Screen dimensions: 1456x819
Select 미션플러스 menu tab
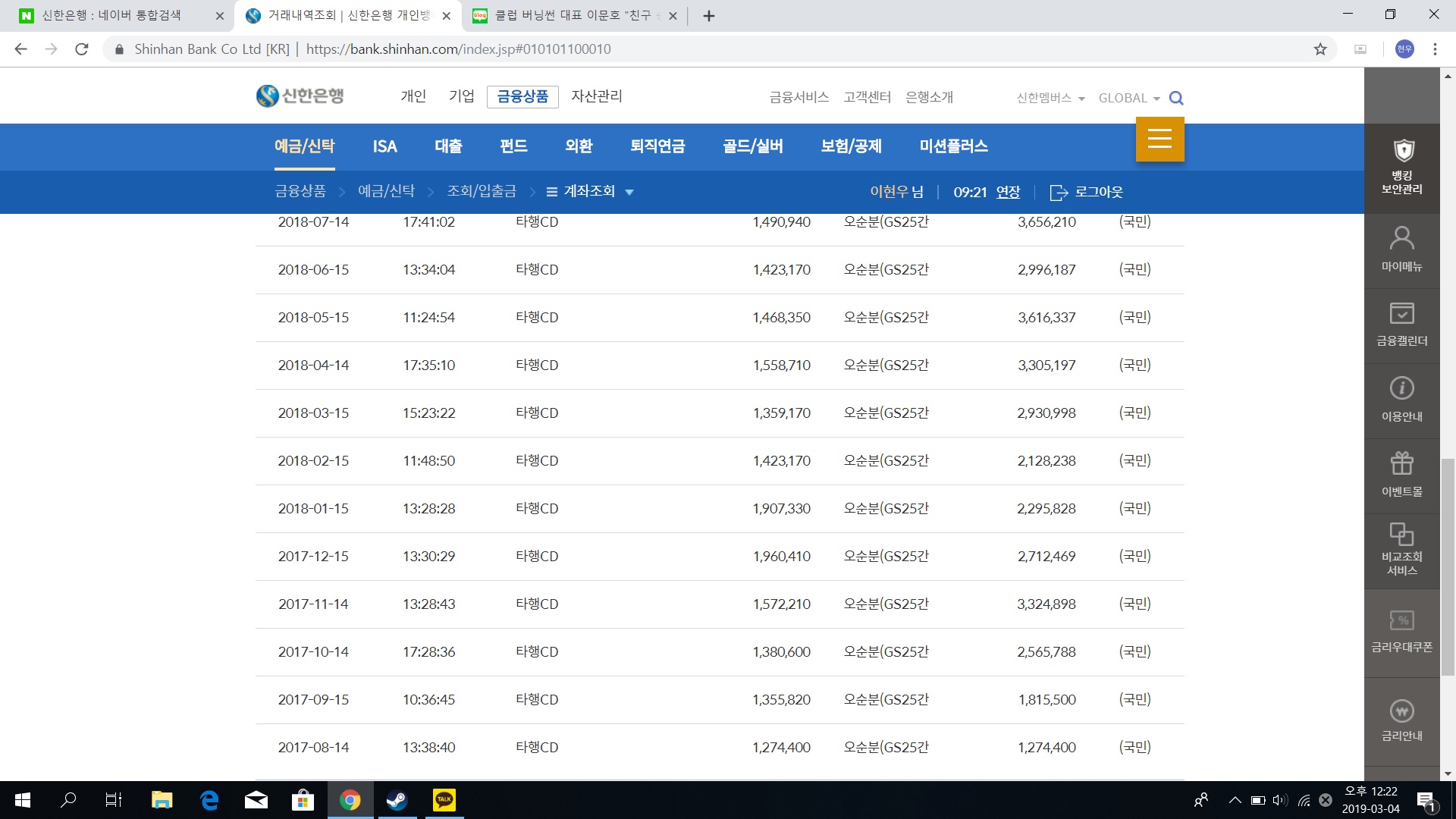(954, 146)
